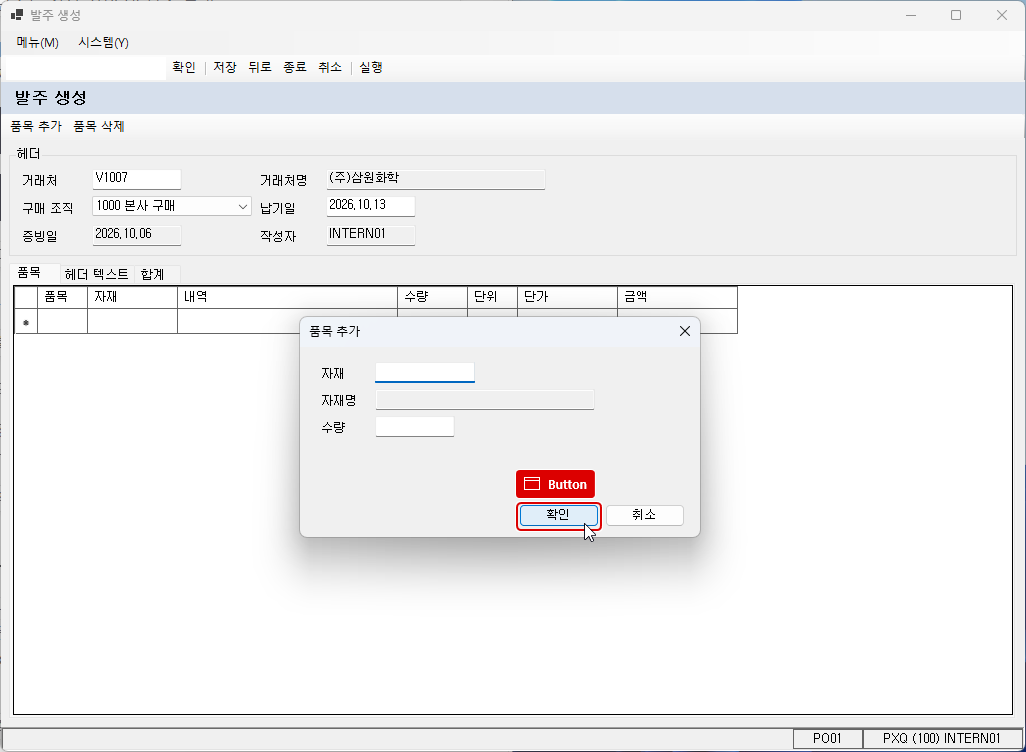Image resolution: width=1026 pixels, height=752 pixels.
Task: Click 종료 in the toolbar
Action: coord(295,67)
